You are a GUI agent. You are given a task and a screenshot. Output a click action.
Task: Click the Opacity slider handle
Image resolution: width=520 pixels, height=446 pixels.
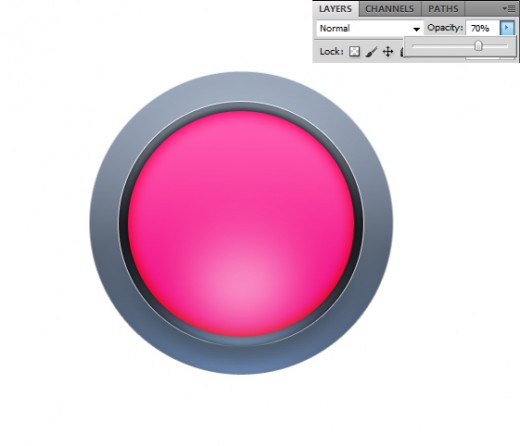click(478, 45)
